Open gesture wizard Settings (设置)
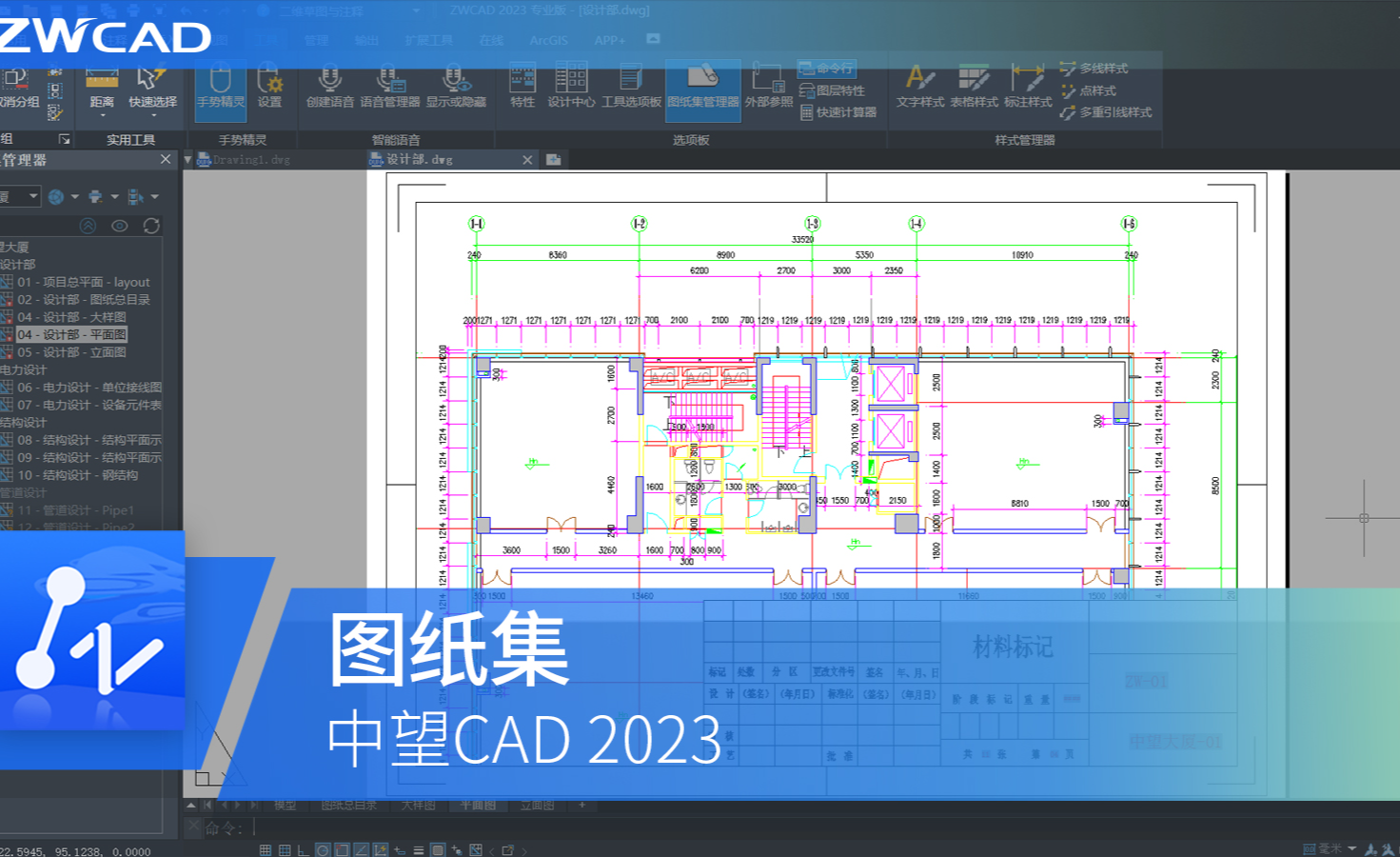Image resolution: width=1400 pixels, height=857 pixels. [269, 86]
